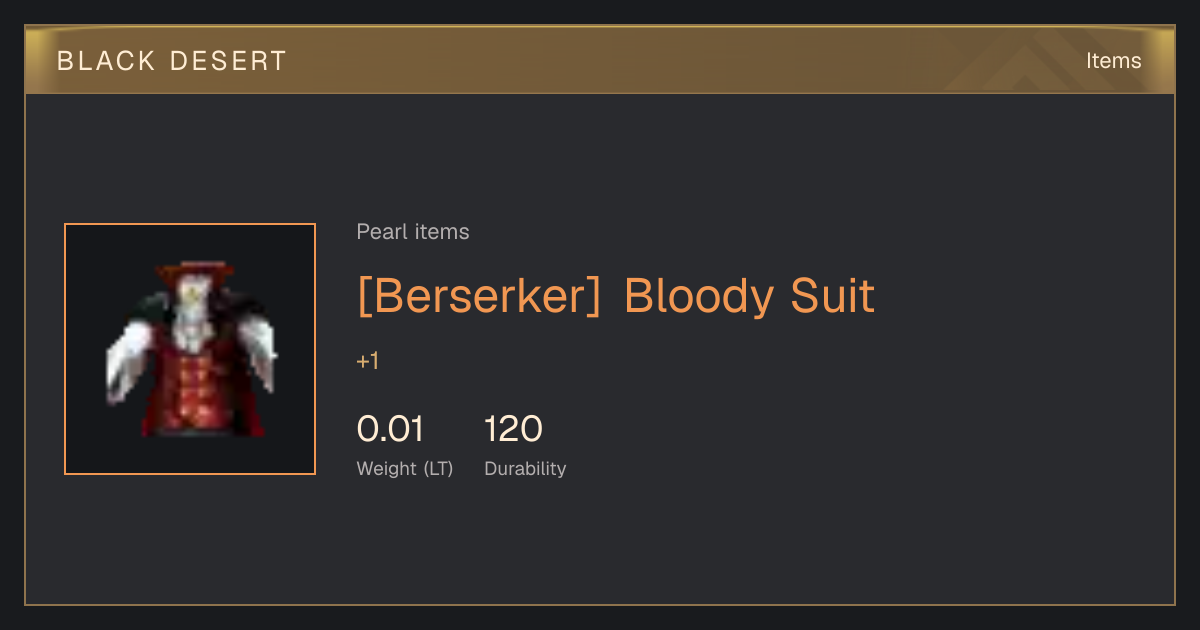Screen dimensions: 1200x630
Task: Click the 120 durability value
Action: [513, 429]
